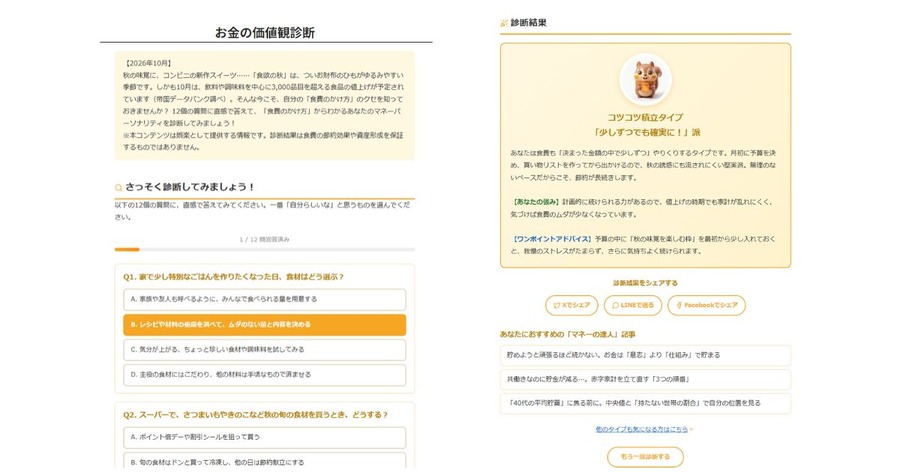The width and height of the screenshot is (900, 472).
Task: Select Q1 answer A about family and friends
Action: 265,299
